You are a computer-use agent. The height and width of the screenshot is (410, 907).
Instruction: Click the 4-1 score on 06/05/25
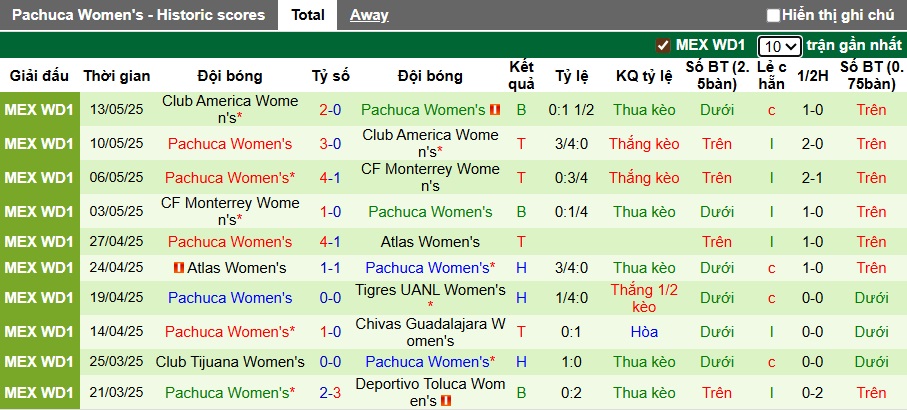click(330, 177)
